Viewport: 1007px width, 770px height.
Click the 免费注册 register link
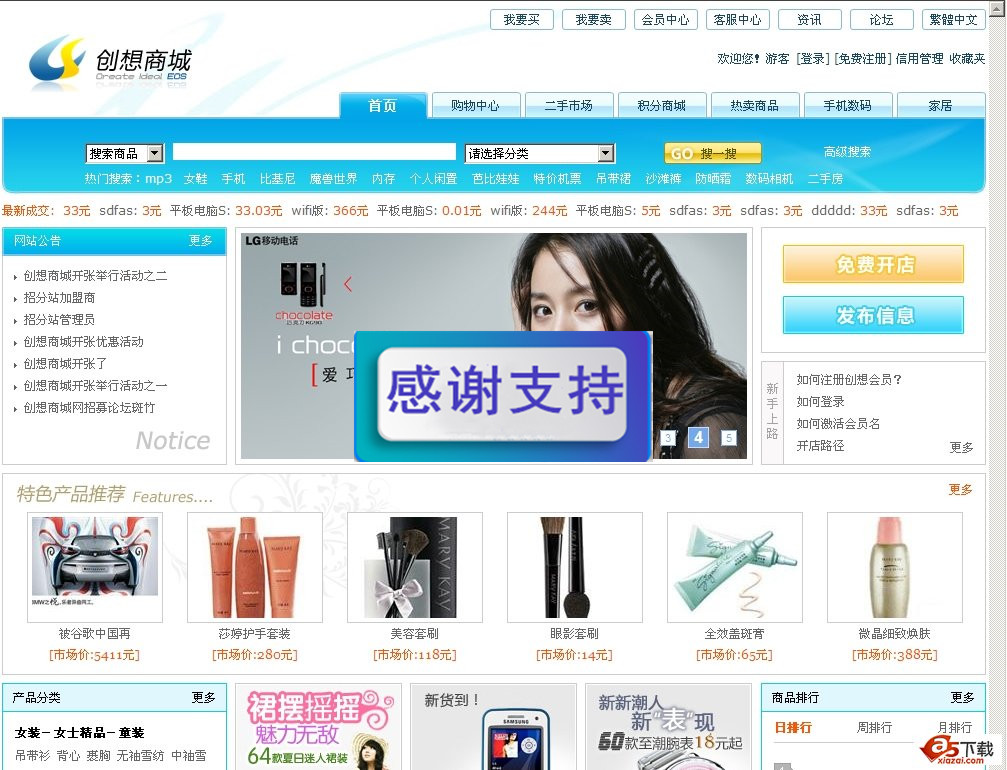click(863, 59)
